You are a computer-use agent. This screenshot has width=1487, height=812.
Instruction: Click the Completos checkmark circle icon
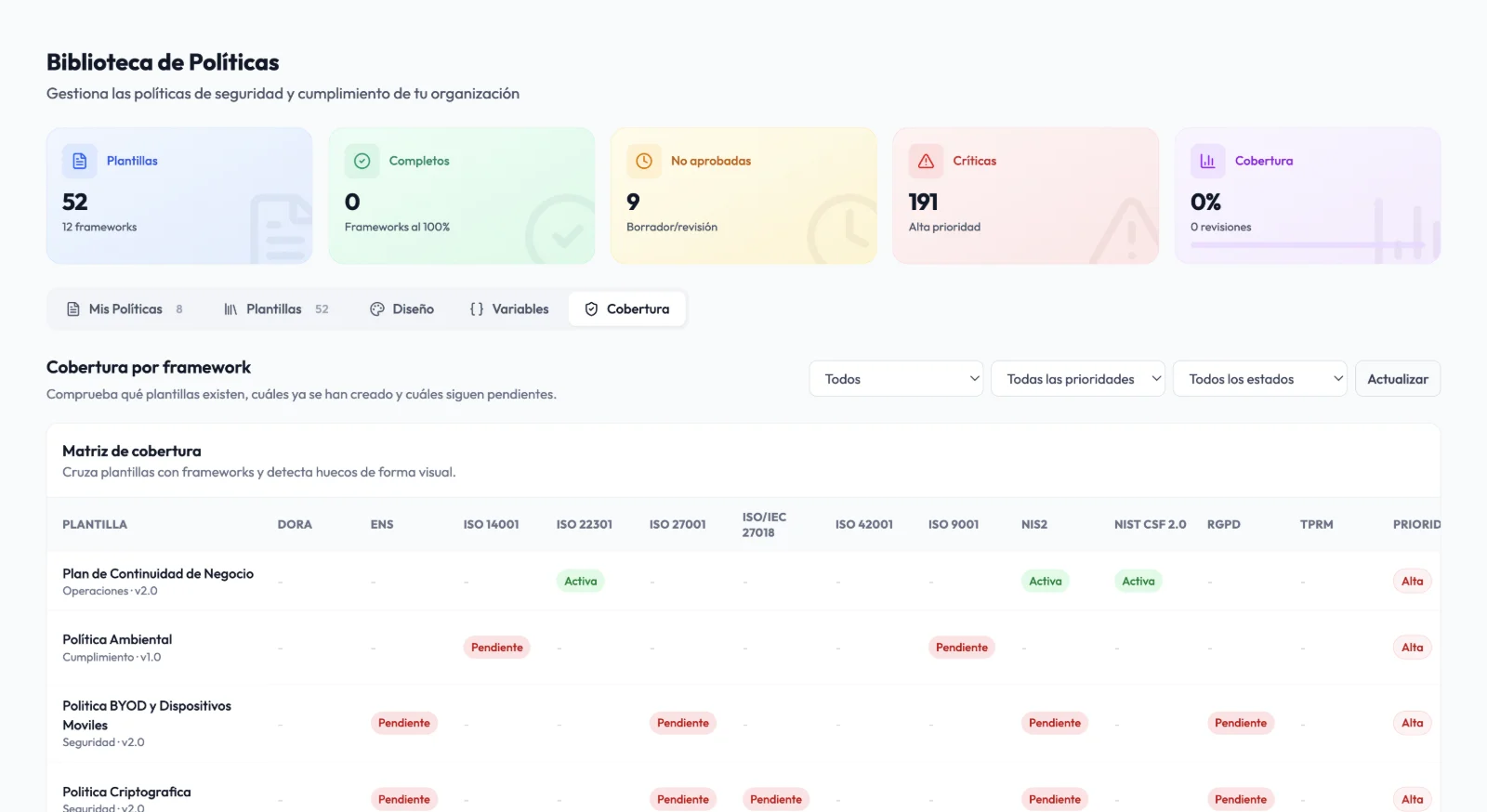pyautogui.click(x=362, y=161)
